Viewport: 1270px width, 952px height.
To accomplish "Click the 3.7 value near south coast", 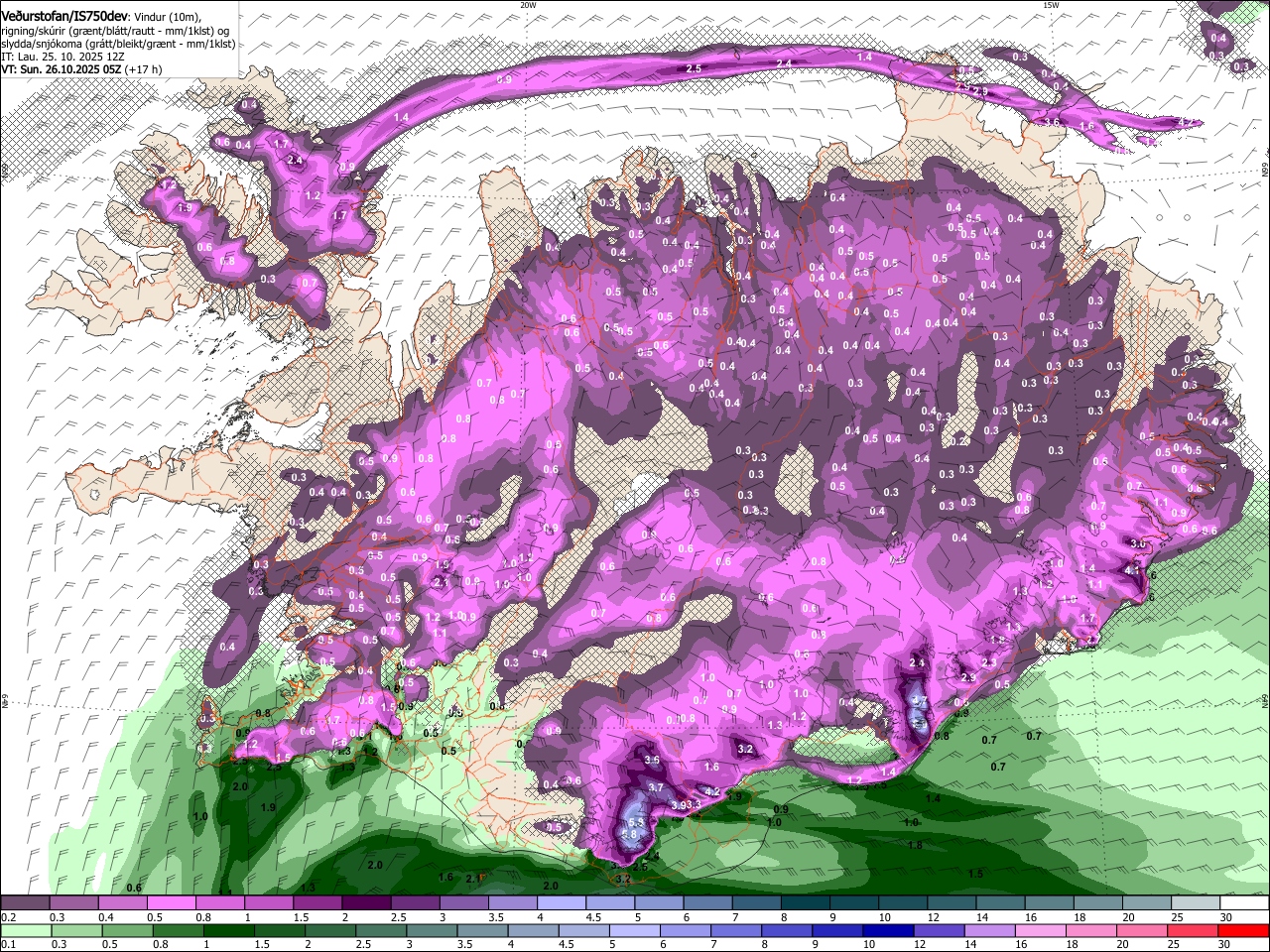I will point(656,786).
